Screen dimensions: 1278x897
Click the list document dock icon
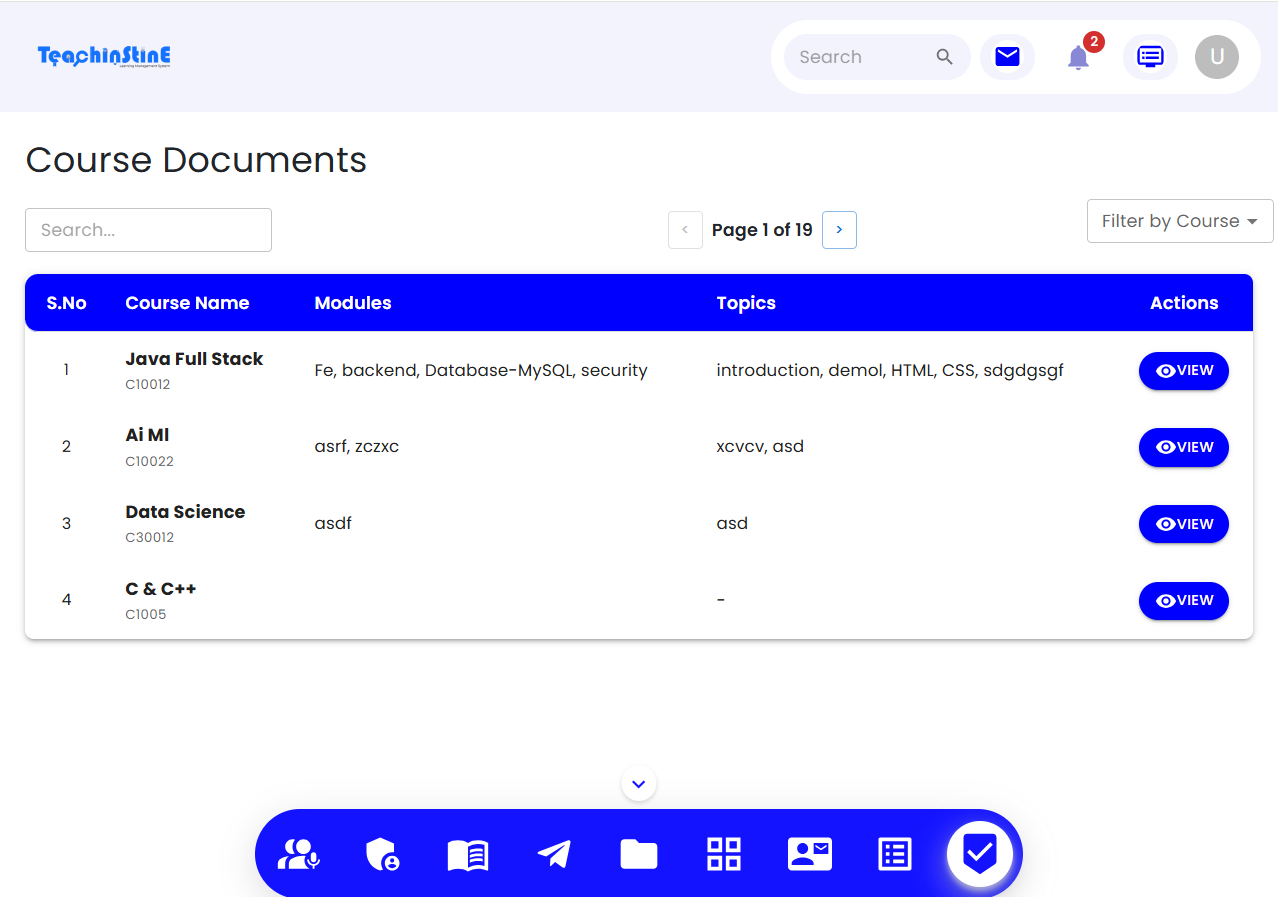point(894,854)
